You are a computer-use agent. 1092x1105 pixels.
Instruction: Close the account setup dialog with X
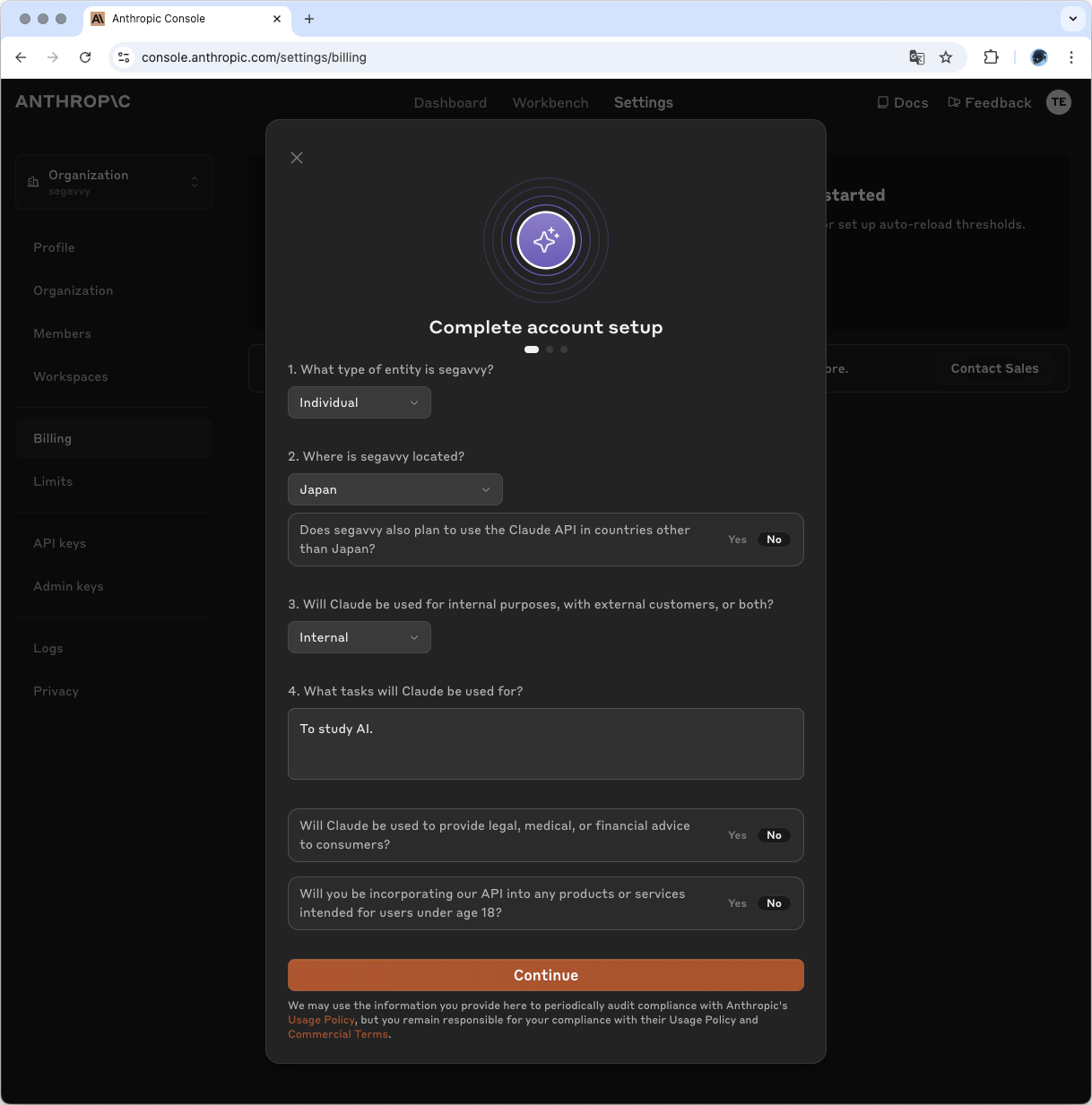tap(297, 158)
